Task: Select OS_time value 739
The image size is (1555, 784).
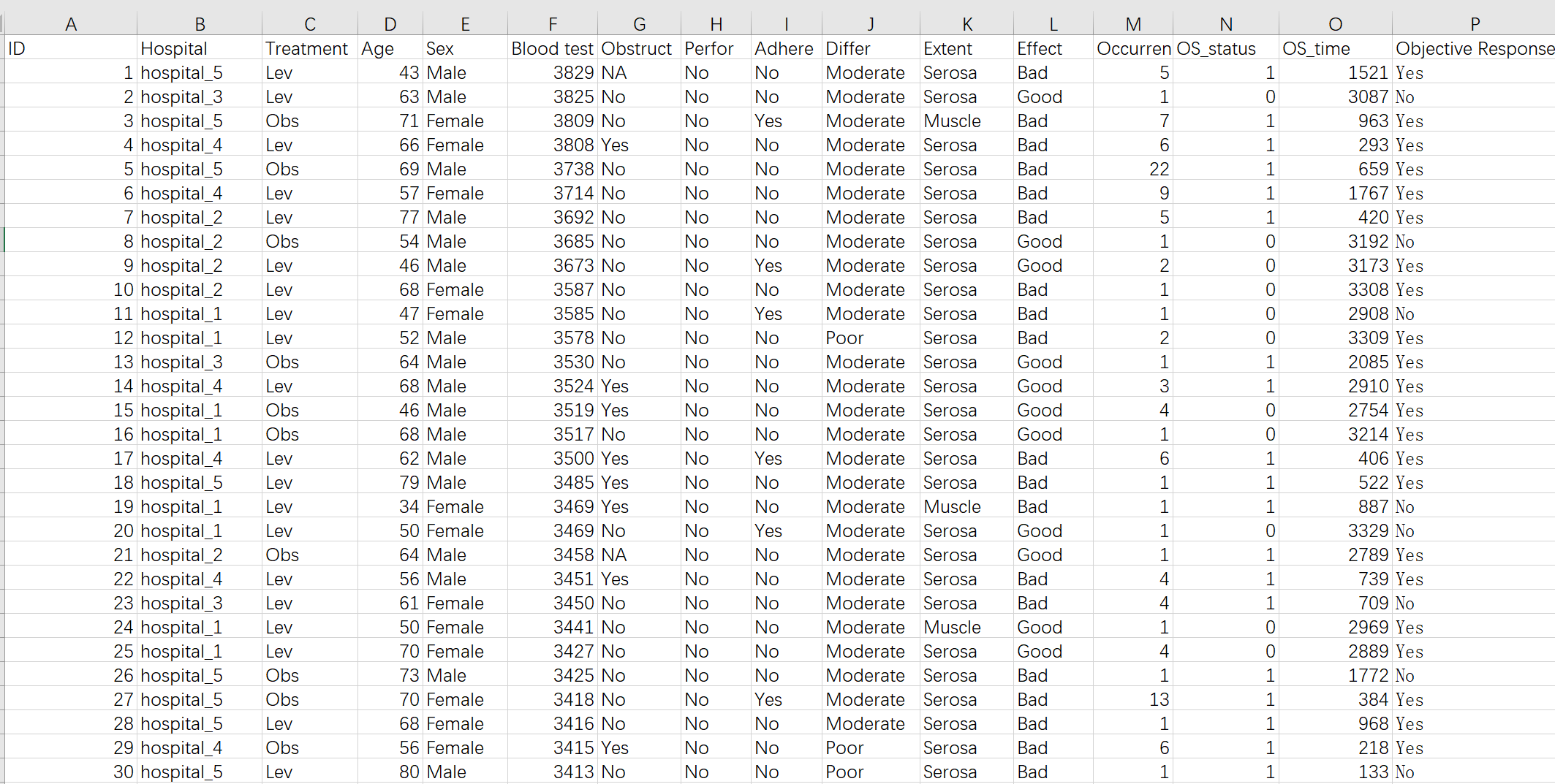Action: point(1336,579)
